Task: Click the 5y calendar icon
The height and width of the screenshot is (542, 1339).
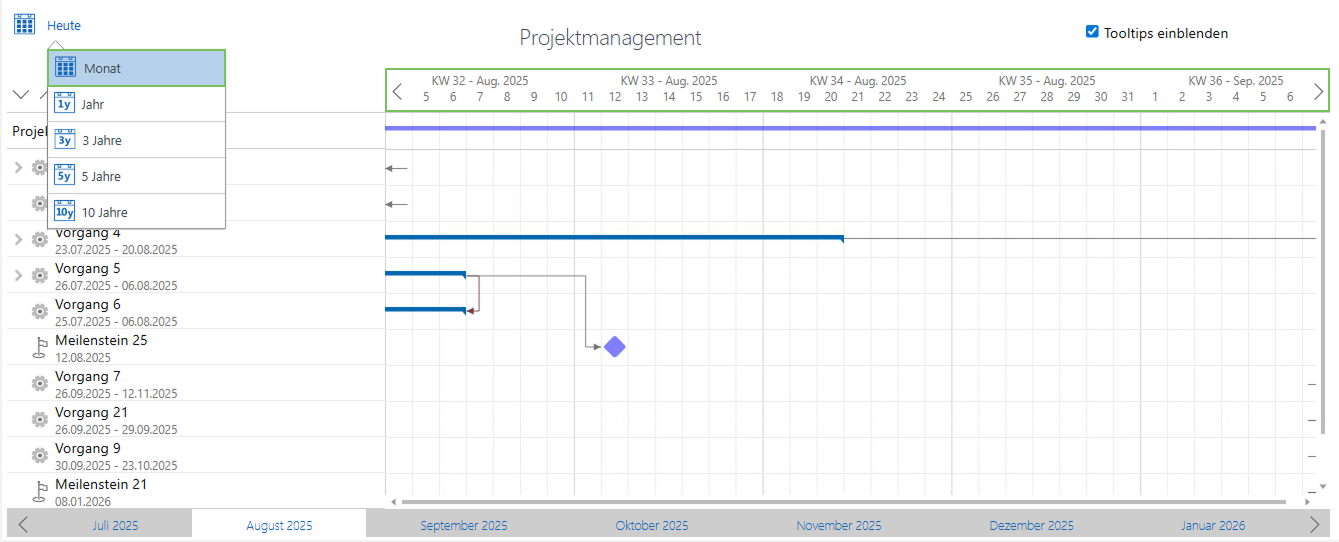Action: coord(65,175)
